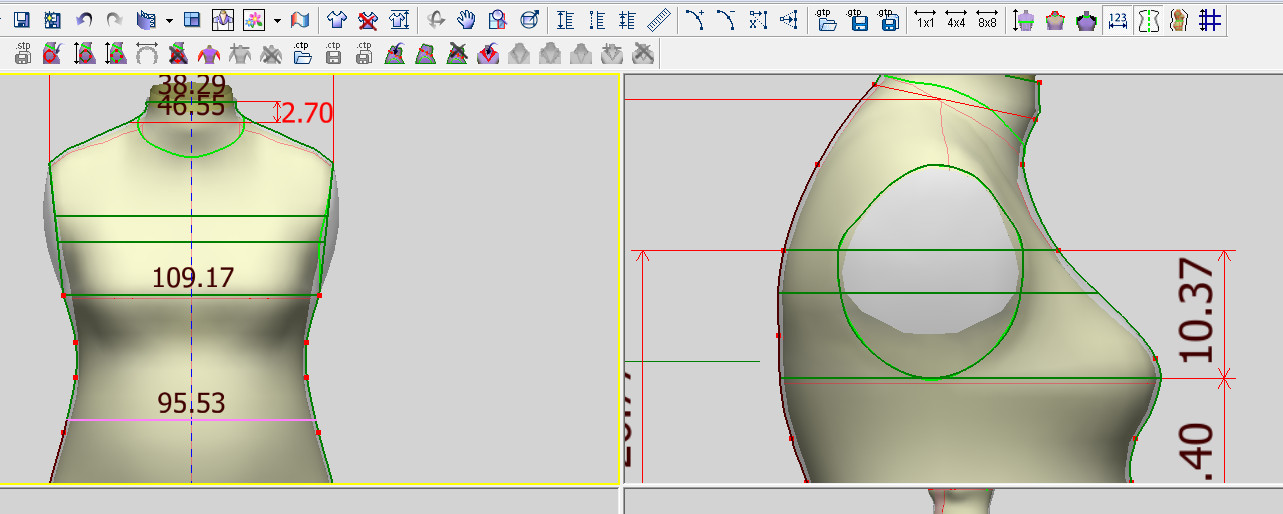Click the .ctp save floppy disk icon
The width and height of the screenshot is (1283, 514).
point(334,53)
